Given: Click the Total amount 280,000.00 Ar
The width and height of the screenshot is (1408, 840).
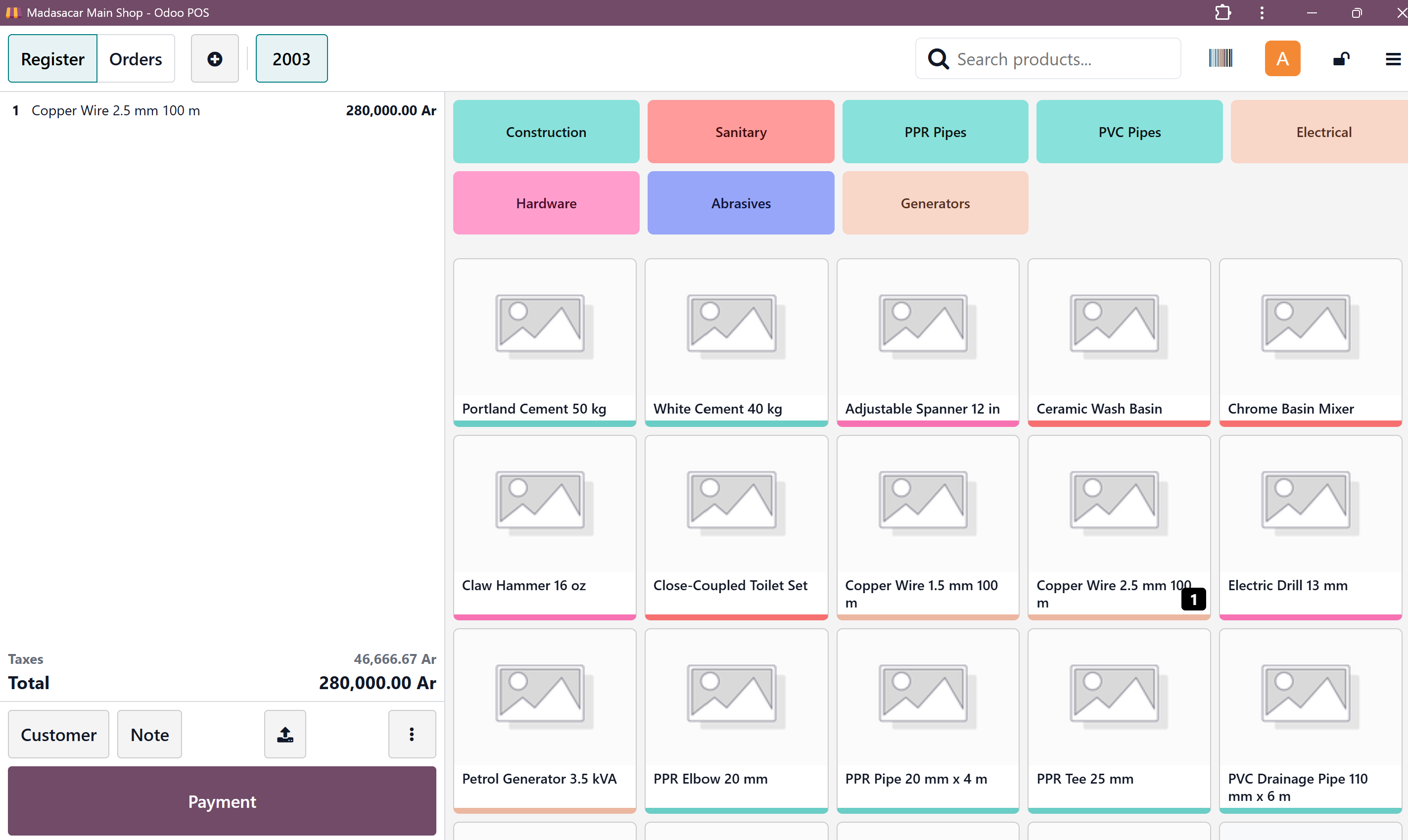Looking at the screenshot, I should click(x=377, y=683).
